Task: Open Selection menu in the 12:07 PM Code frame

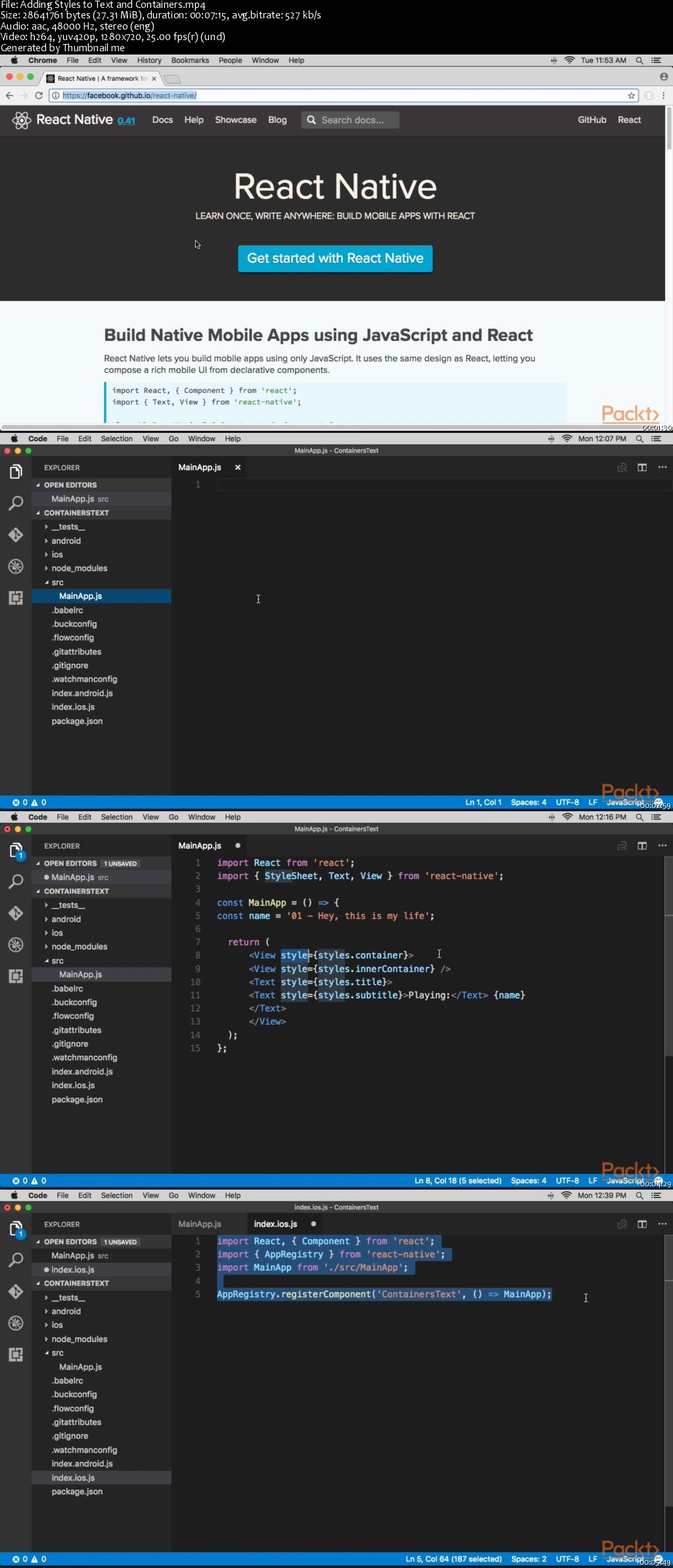Action: coord(117,439)
